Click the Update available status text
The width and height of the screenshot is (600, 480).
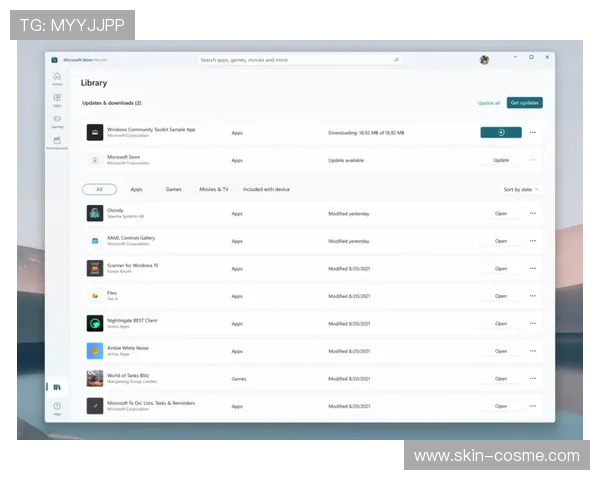pyautogui.click(x=346, y=160)
